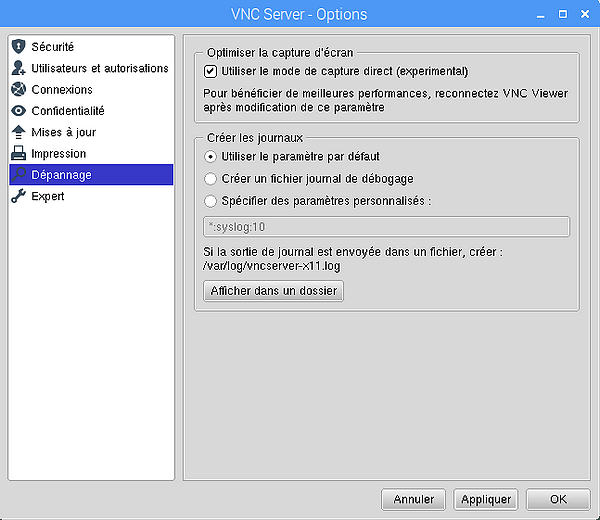
Task: Click the Dépannage magnifier icon
Action: (18, 175)
